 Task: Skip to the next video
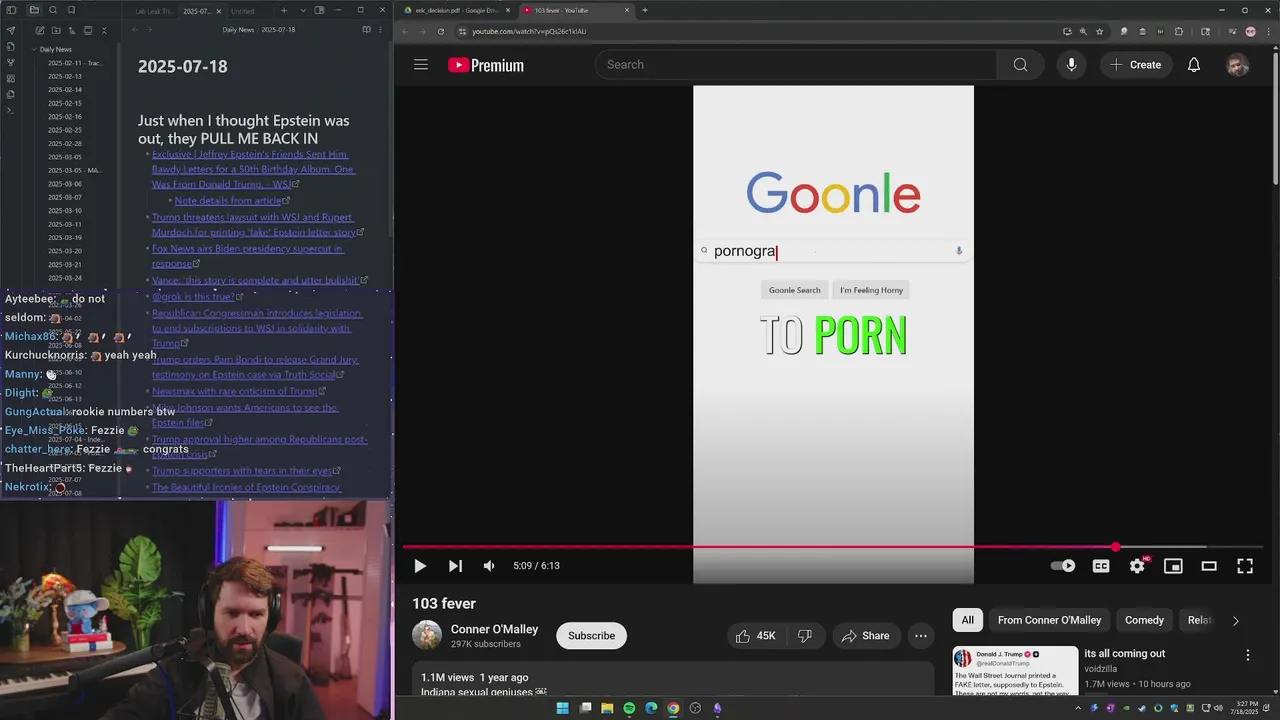455,566
